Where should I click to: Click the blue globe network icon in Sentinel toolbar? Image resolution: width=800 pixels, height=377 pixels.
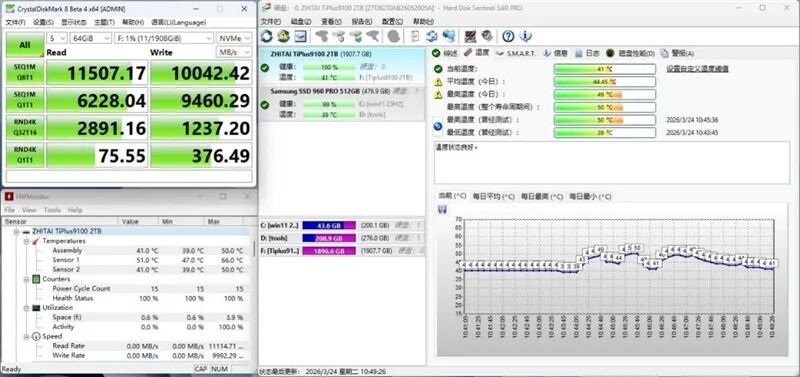449,36
